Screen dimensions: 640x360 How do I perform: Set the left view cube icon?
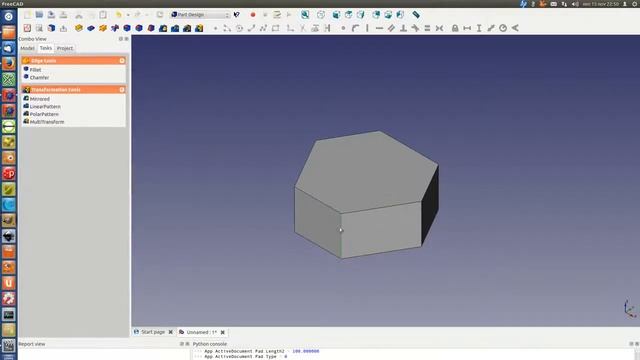pyautogui.click(x=400, y=15)
